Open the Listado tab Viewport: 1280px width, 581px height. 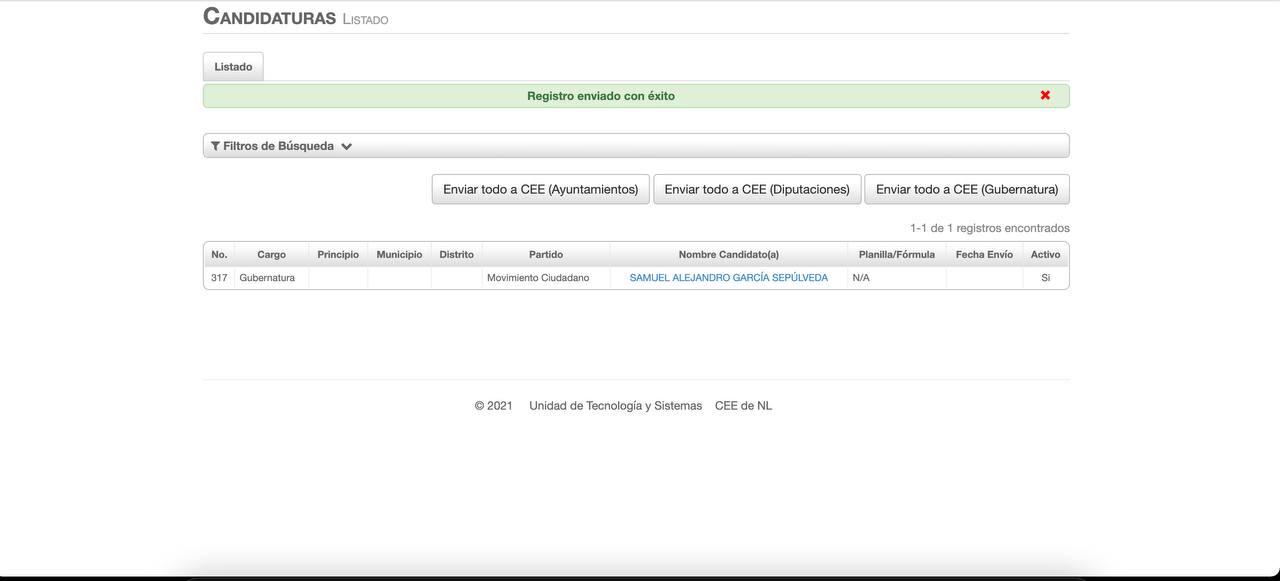[x=233, y=67]
